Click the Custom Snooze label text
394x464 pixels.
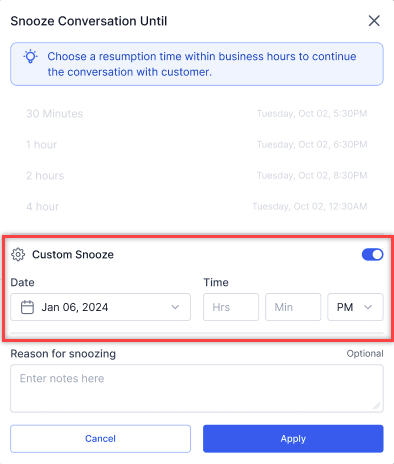point(73,255)
